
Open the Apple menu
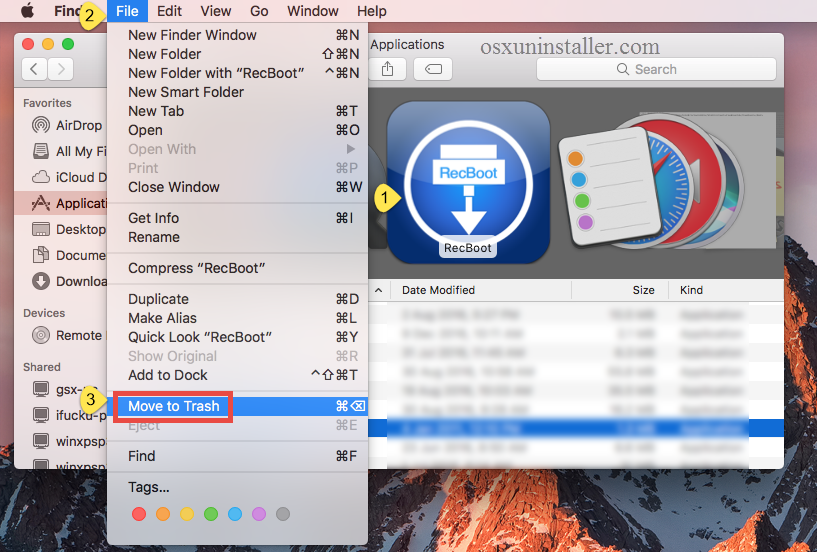[x=28, y=10]
